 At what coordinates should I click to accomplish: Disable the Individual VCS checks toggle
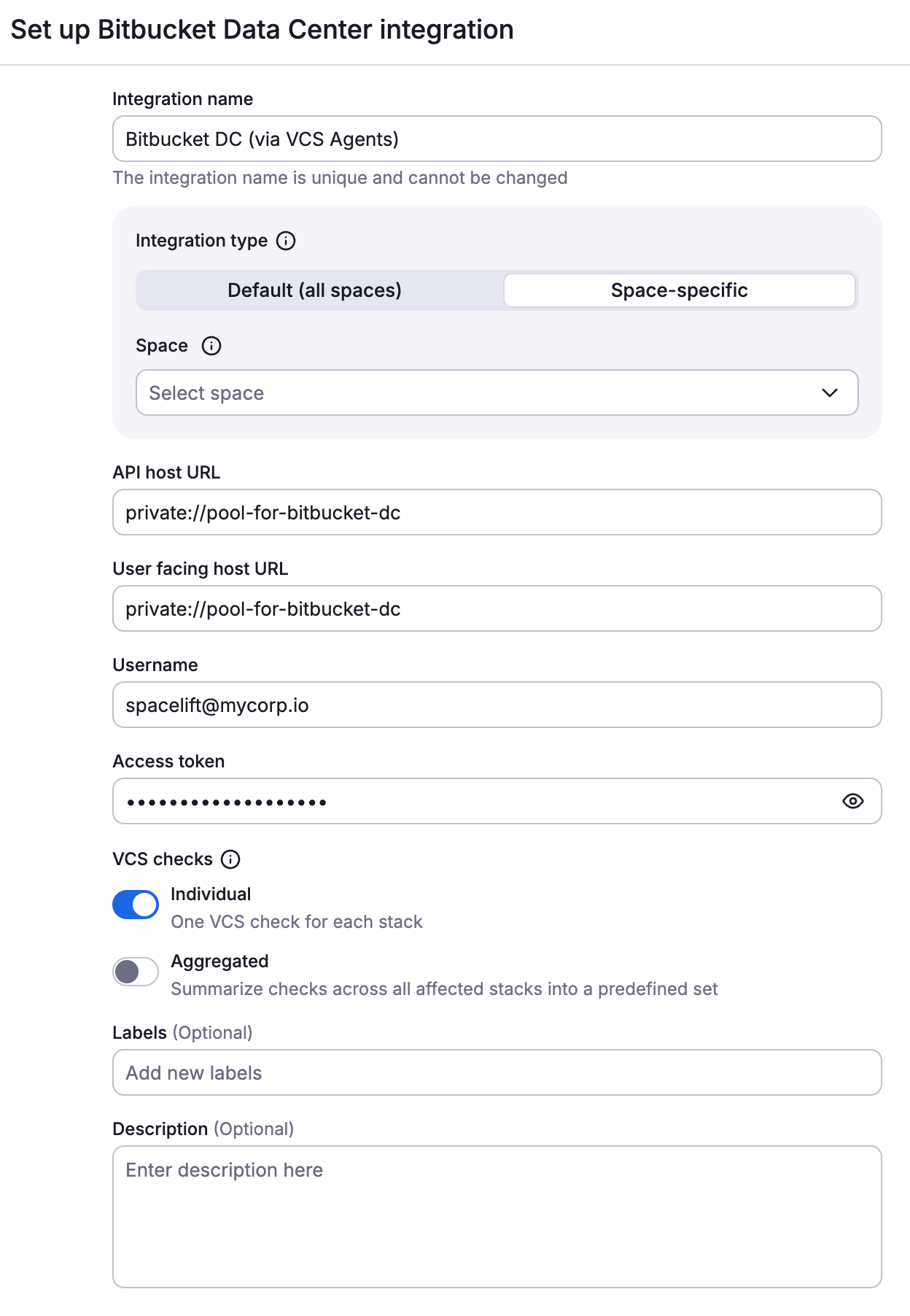tap(135, 904)
